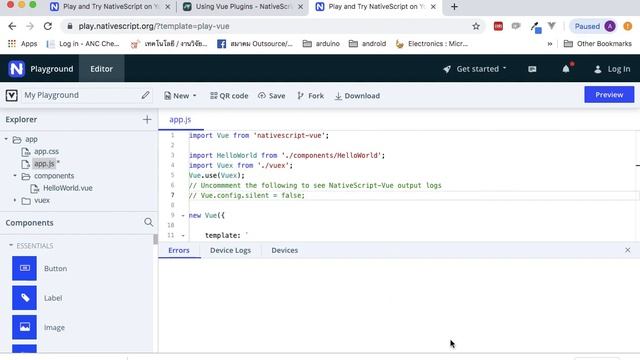Close the Using Vue Plugins tab
Image resolution: width=640 pixels, height=360 pixels.
click(300, 7)
